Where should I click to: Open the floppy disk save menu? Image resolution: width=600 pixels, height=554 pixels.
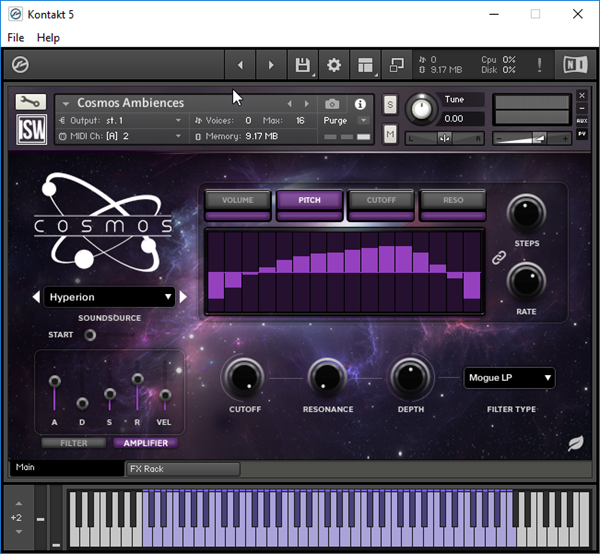(x=303, y=65)
